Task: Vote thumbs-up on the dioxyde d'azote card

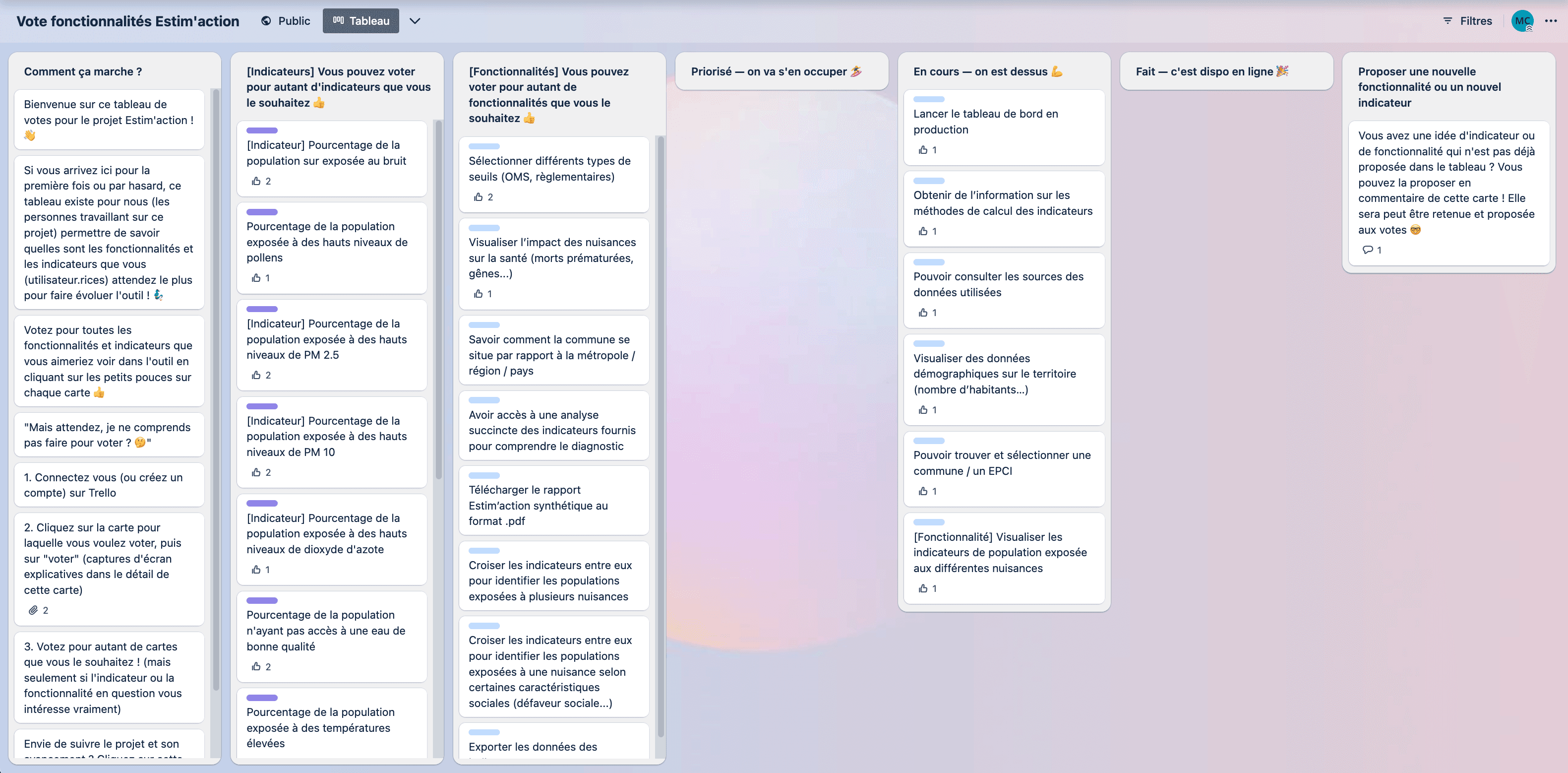Action: point(256,570)
